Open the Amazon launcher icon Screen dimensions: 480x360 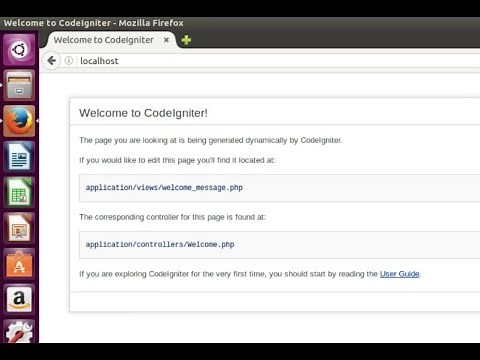(19, 299)
